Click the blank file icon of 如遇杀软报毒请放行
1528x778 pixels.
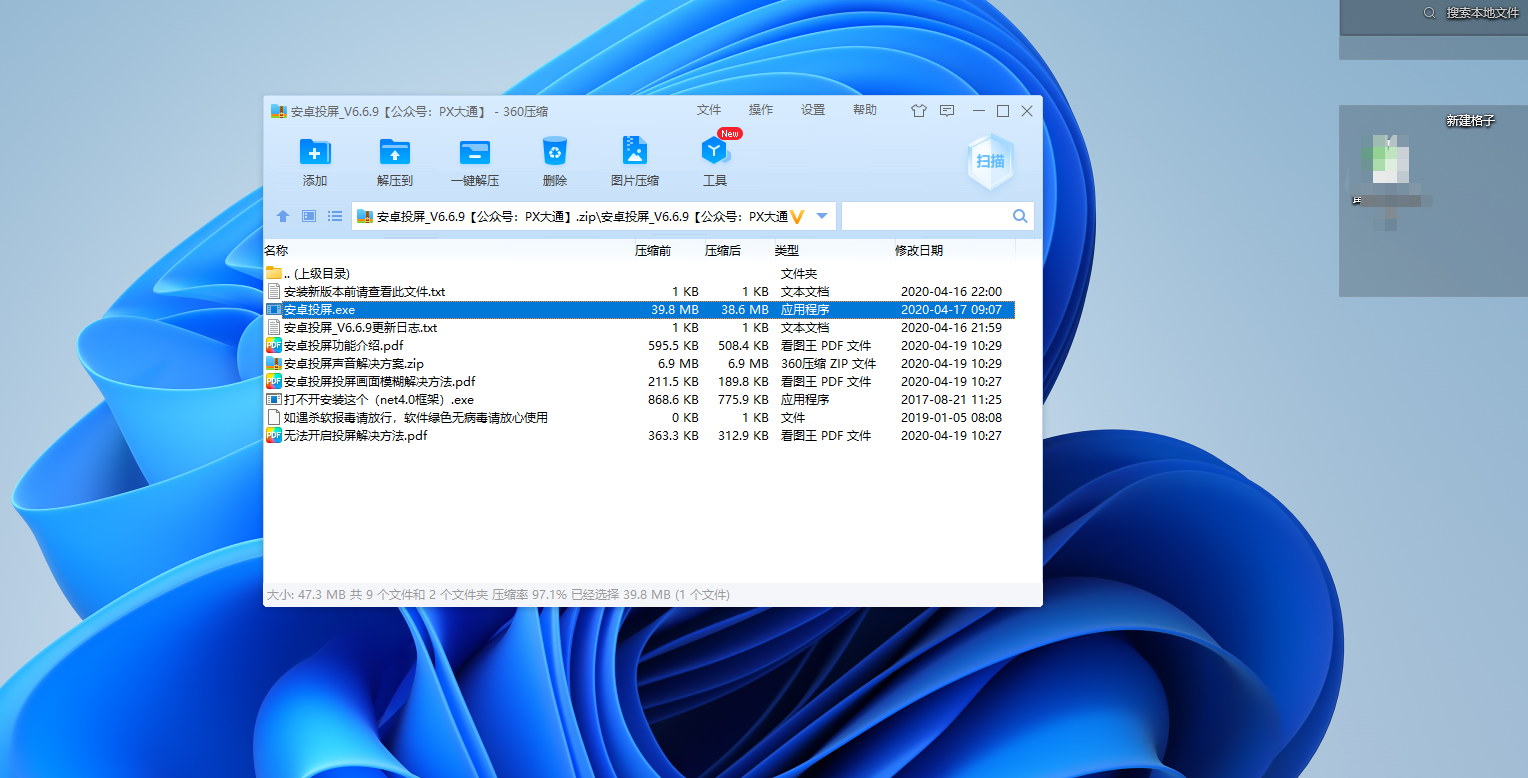274,417
